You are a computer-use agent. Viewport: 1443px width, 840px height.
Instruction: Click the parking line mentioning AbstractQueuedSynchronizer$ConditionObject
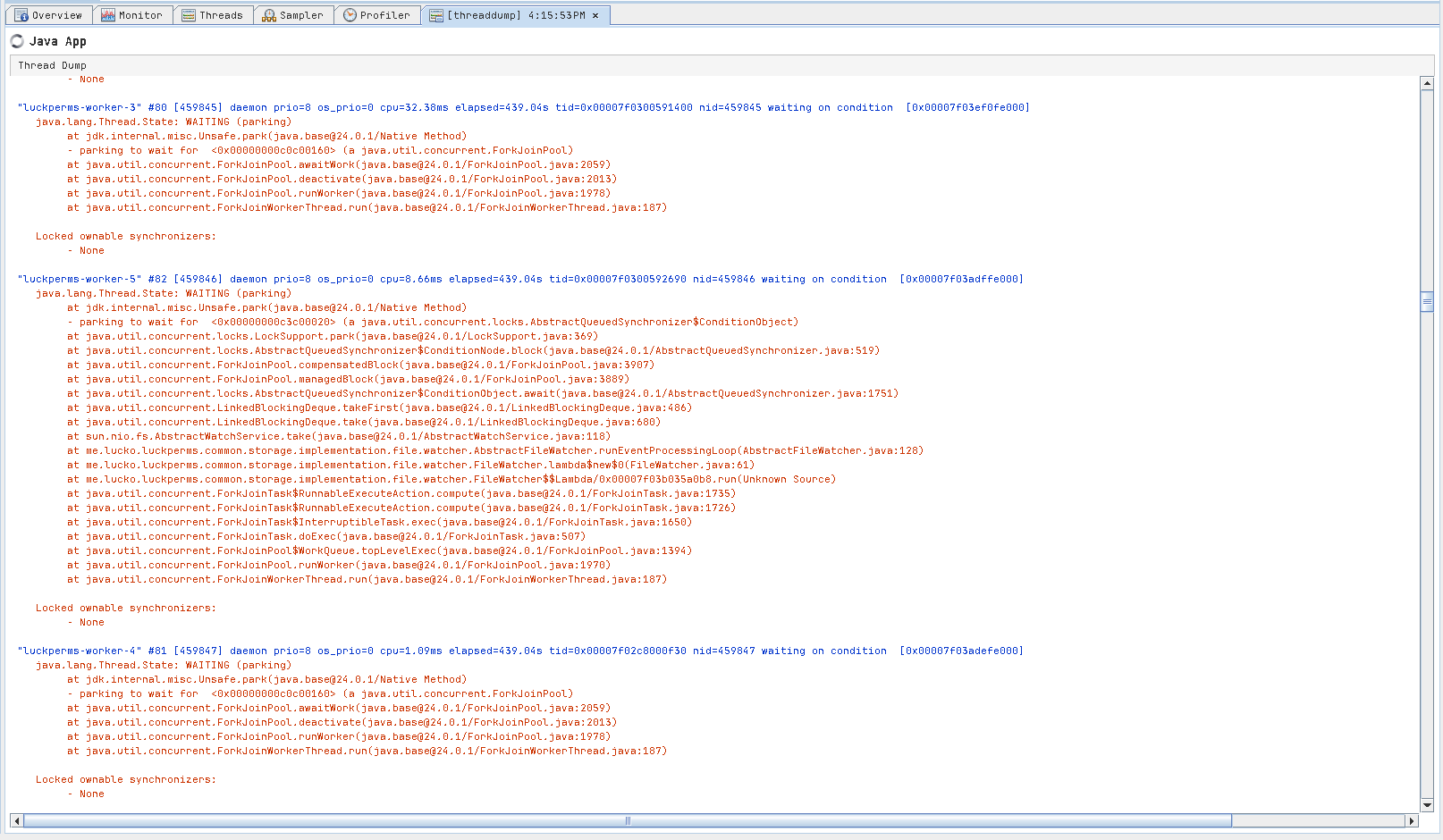[x=433, y=322]
